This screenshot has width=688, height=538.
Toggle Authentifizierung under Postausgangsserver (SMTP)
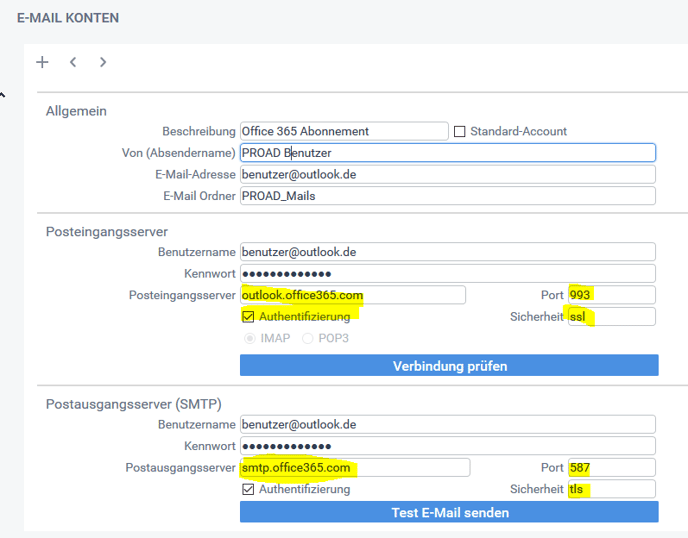pos(248,490)
